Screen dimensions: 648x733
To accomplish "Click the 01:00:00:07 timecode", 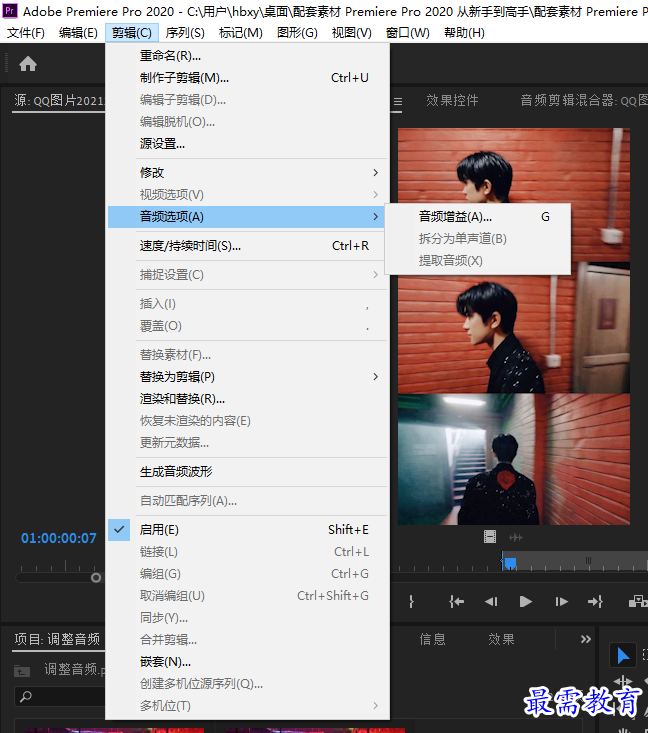I will coord(59,538).
